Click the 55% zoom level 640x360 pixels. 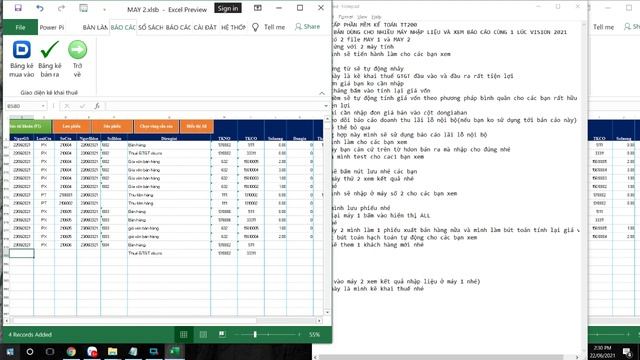314,335
